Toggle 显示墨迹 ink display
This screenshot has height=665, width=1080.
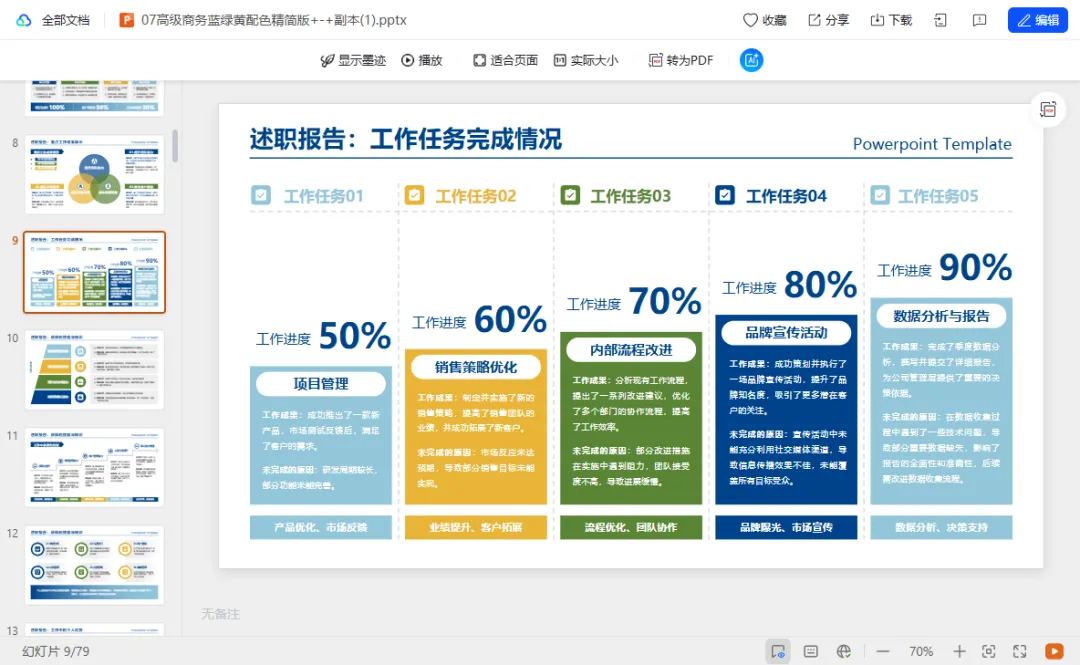(353, 60)
